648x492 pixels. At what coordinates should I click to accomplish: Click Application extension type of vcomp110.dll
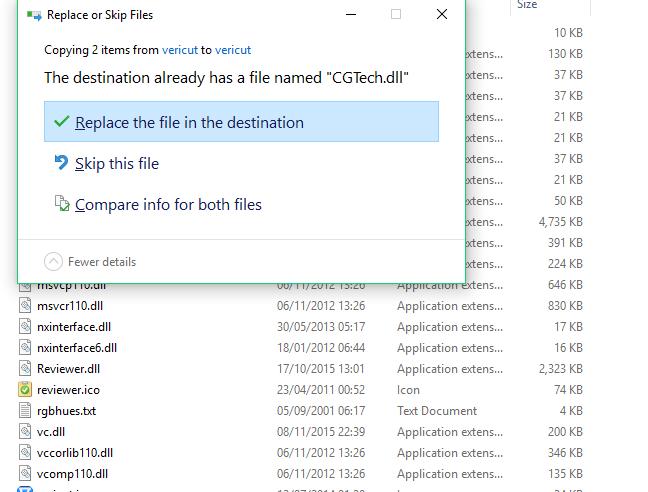pos(450,474)
